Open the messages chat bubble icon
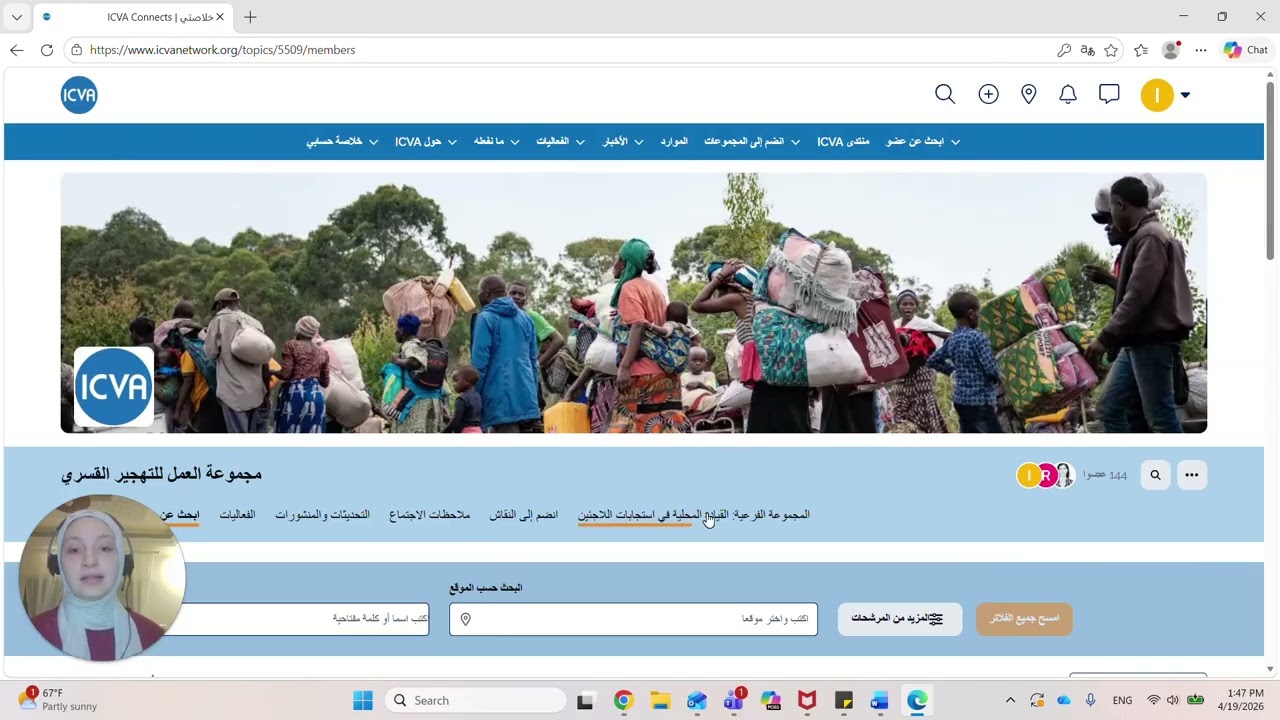The image size is (1280, 720). tap(1109, 94)
